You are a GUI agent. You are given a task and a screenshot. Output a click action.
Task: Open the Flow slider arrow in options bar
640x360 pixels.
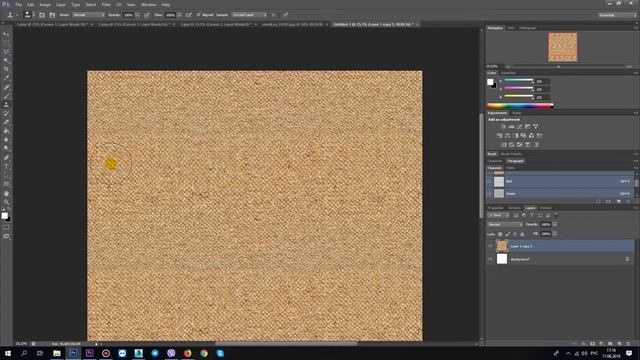pos(179,15)
